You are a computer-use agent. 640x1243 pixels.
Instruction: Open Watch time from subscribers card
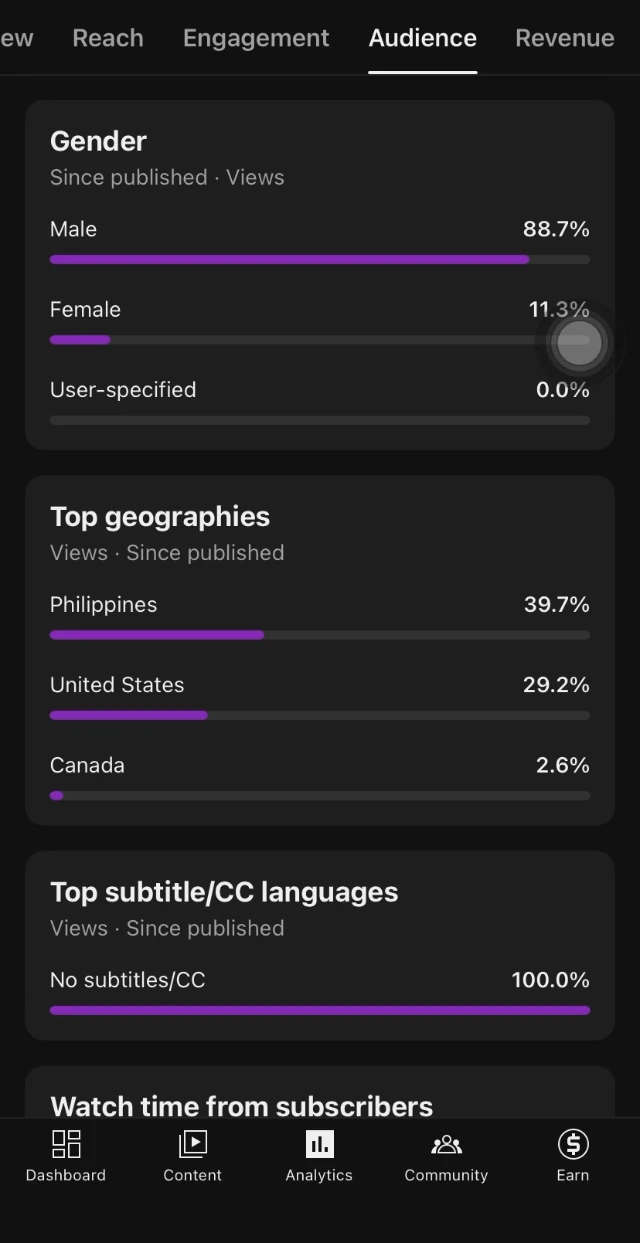pyautogui.click(x=242, y=1105)
